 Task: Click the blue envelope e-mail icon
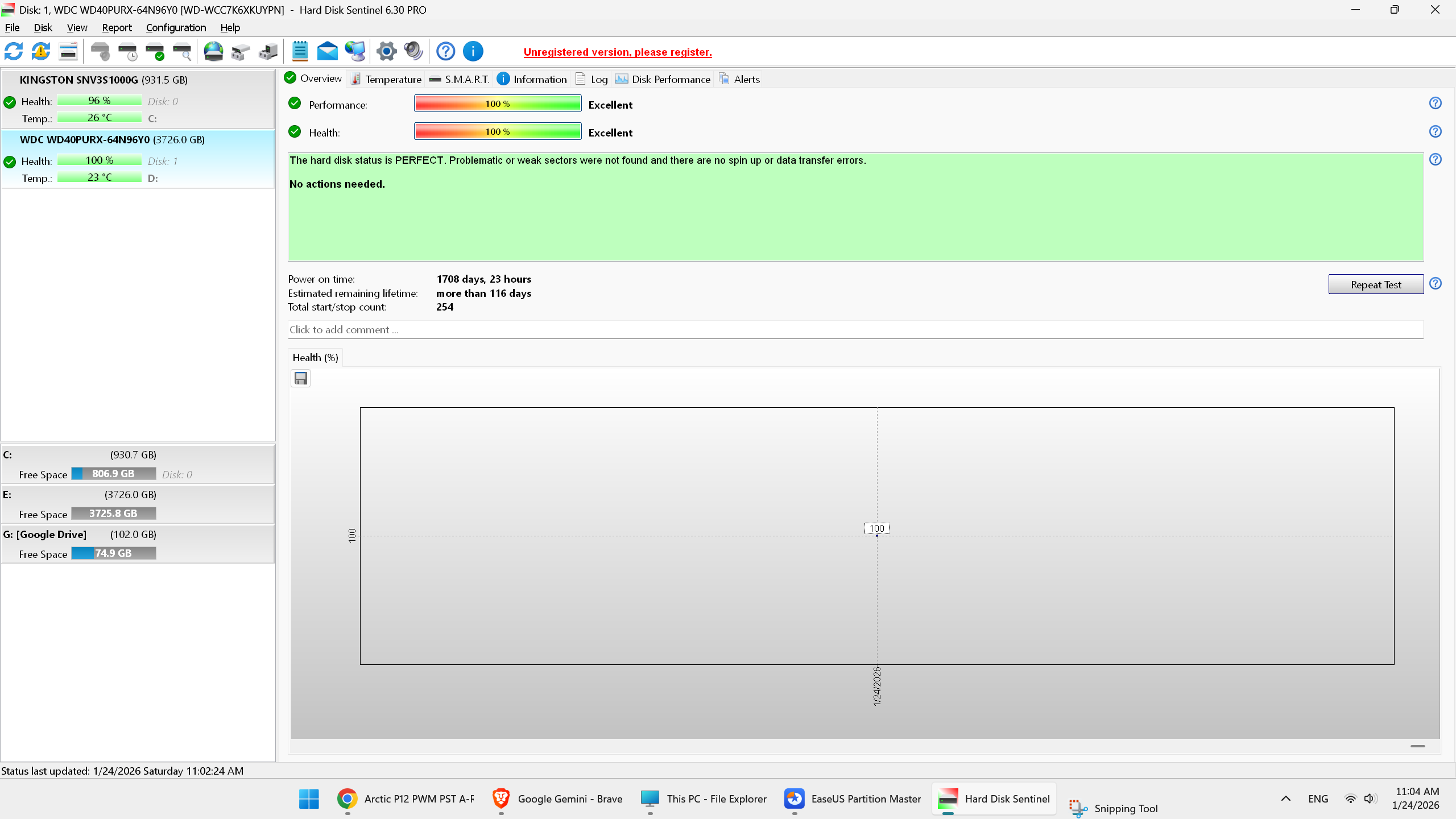coord(328,52)
